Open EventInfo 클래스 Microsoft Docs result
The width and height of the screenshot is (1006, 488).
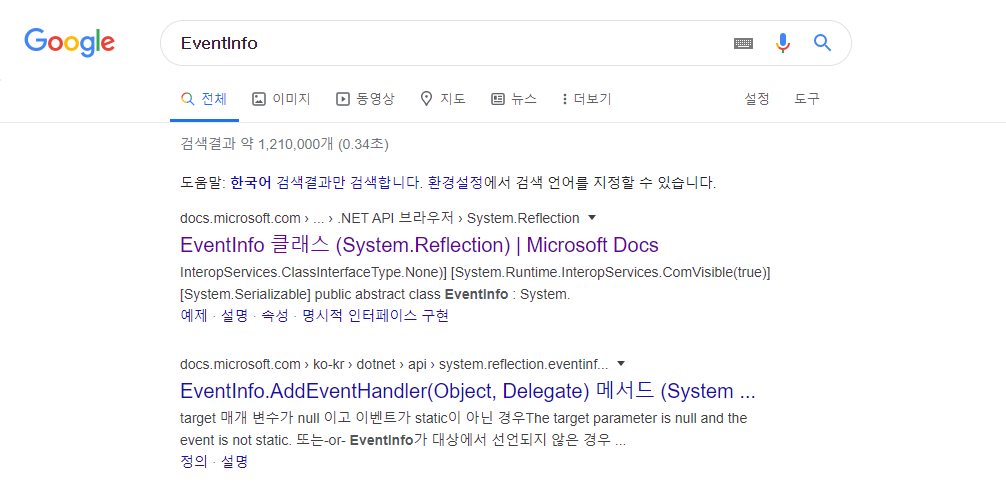(420, 245)
